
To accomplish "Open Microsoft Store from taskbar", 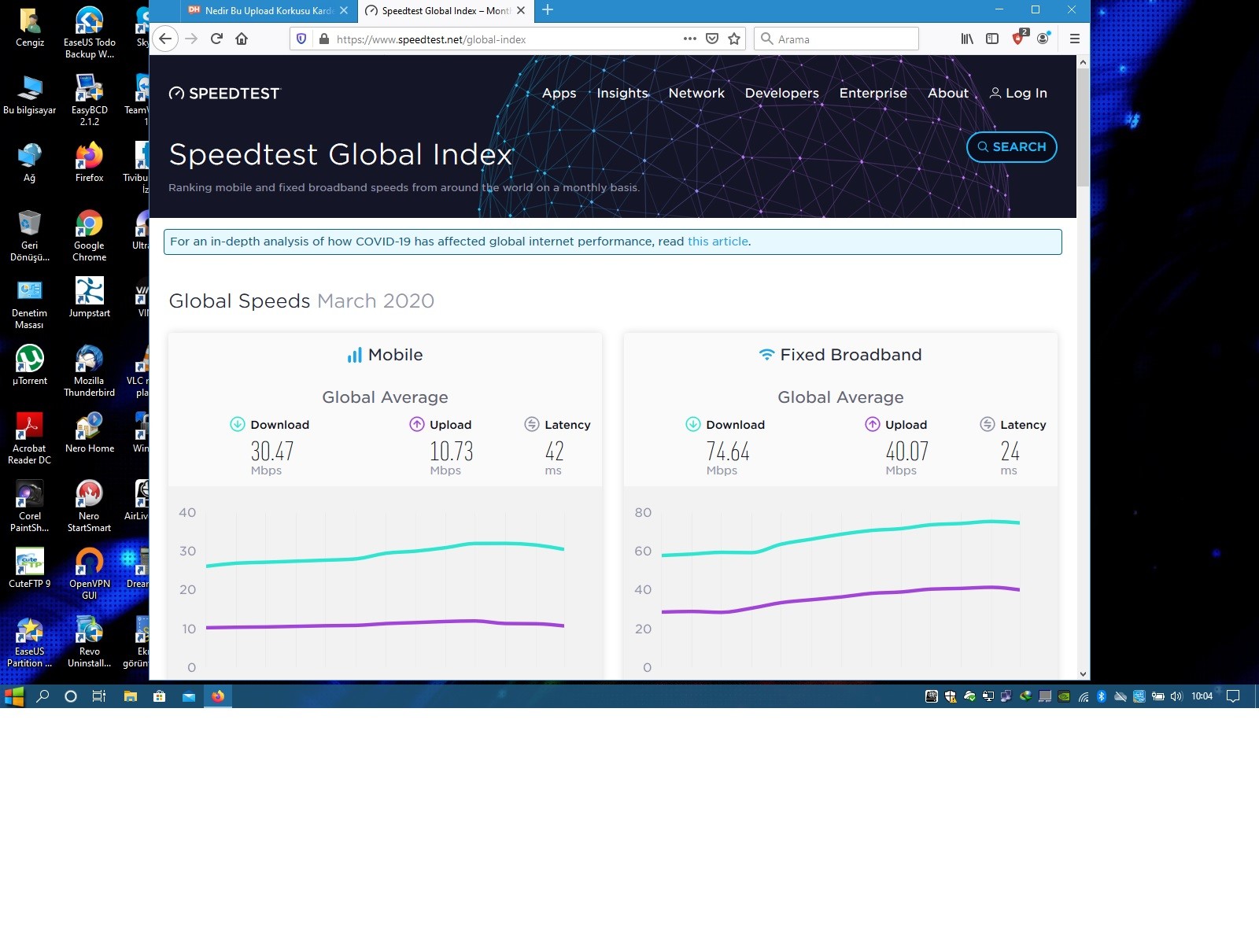I will 160,696.
